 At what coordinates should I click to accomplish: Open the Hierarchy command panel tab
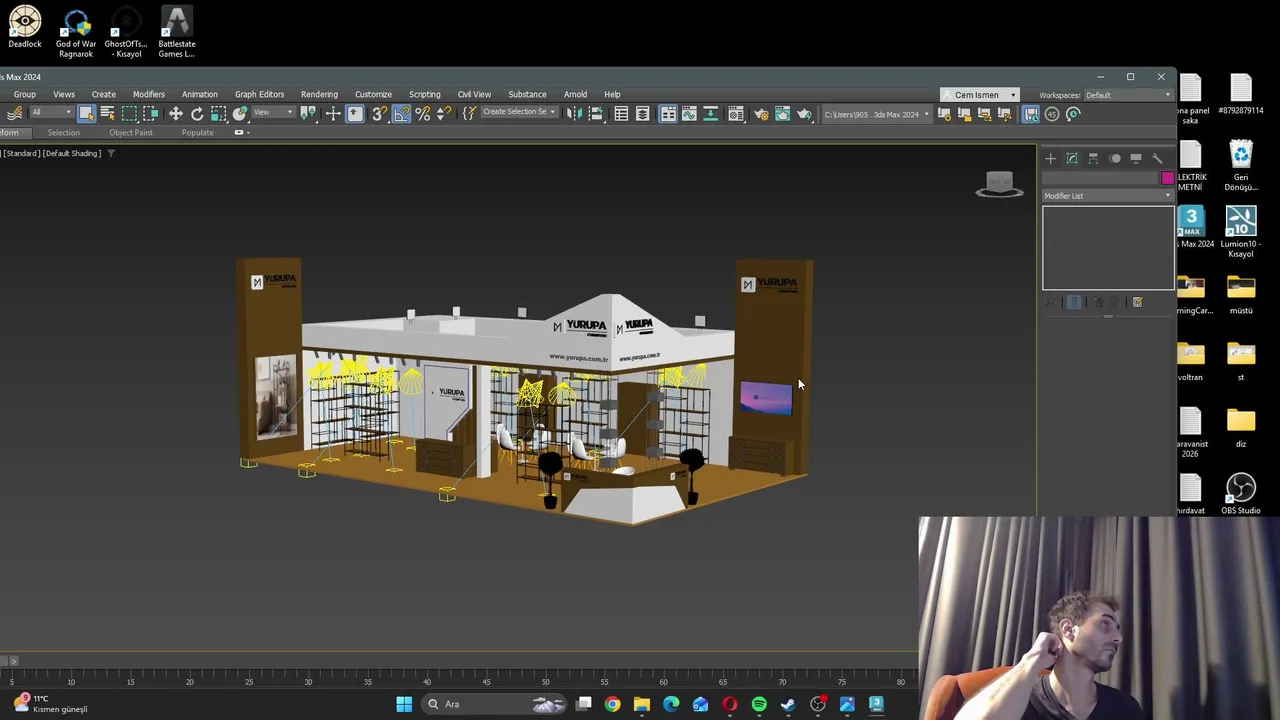point(1093,158)
